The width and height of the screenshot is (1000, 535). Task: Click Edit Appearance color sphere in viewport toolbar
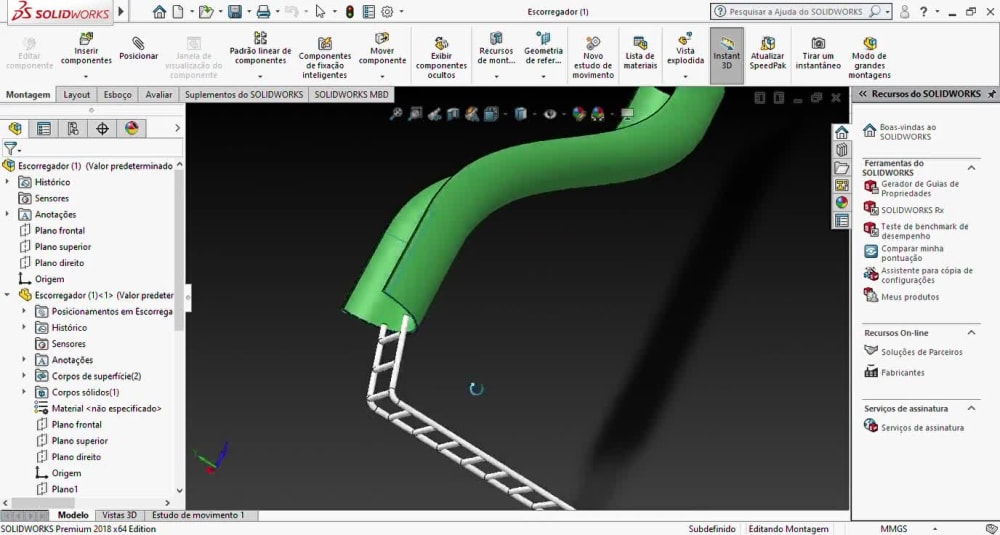click(x=578, y=114)
